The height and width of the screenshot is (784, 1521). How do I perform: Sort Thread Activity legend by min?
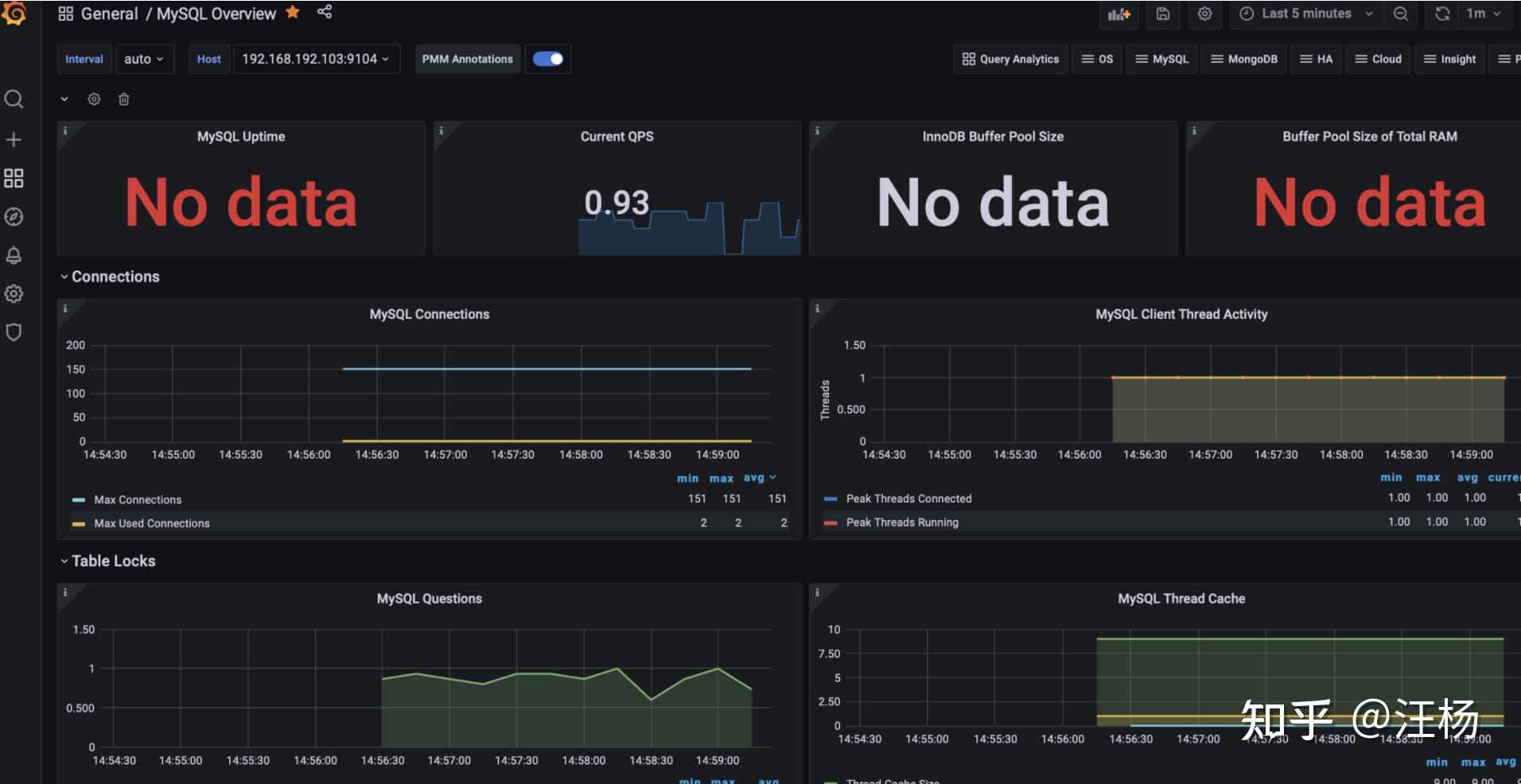[1391, 477]
